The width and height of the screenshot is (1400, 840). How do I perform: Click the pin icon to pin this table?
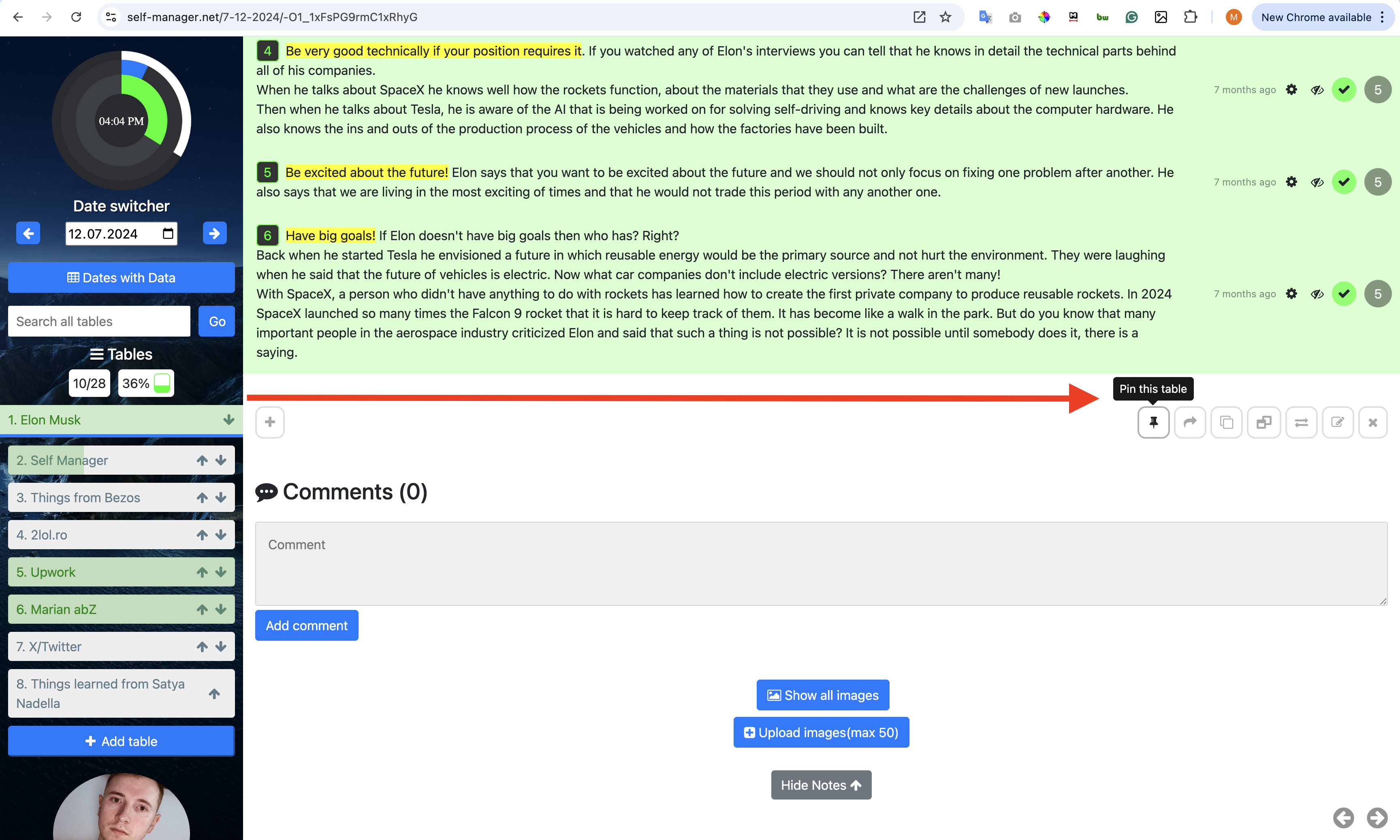pyautogui.click(x=1154, y=421)
